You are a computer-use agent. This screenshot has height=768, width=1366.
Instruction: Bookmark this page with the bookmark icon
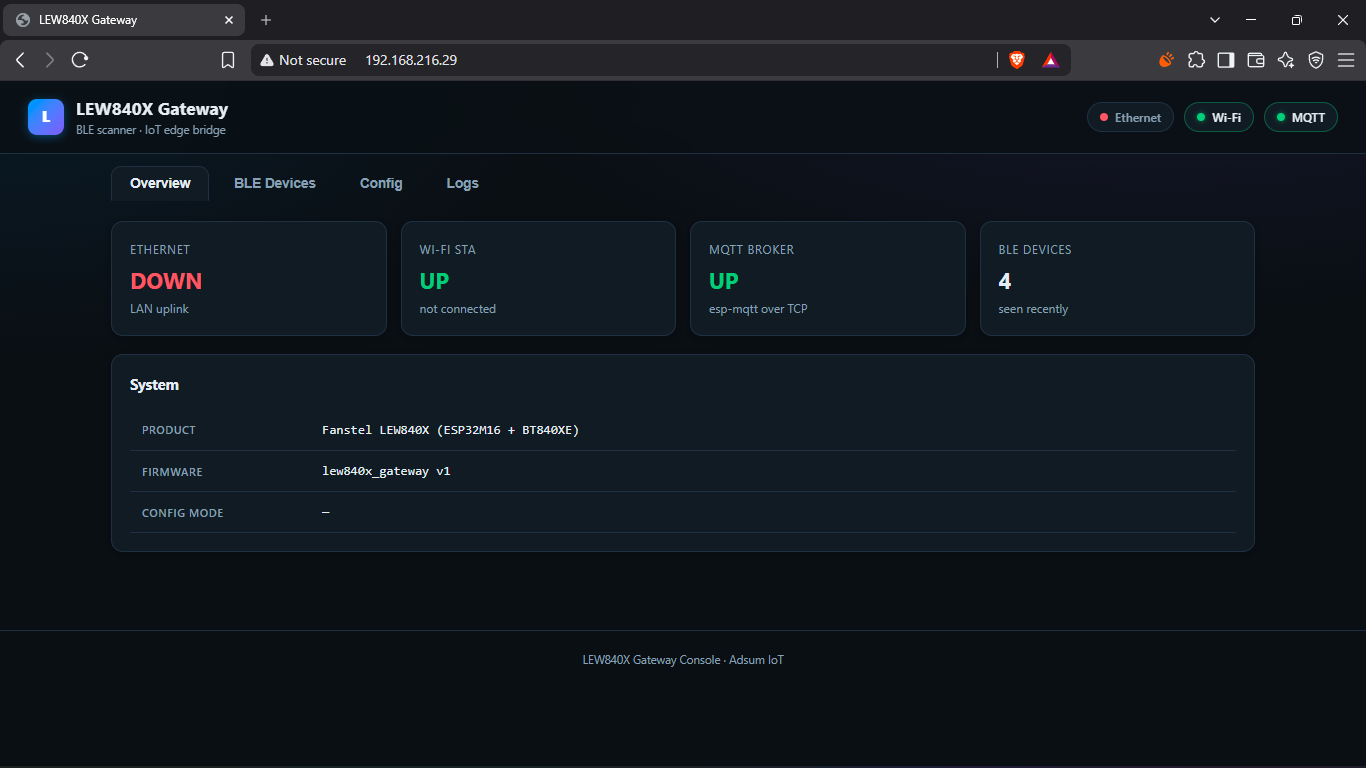pos(228,60)
